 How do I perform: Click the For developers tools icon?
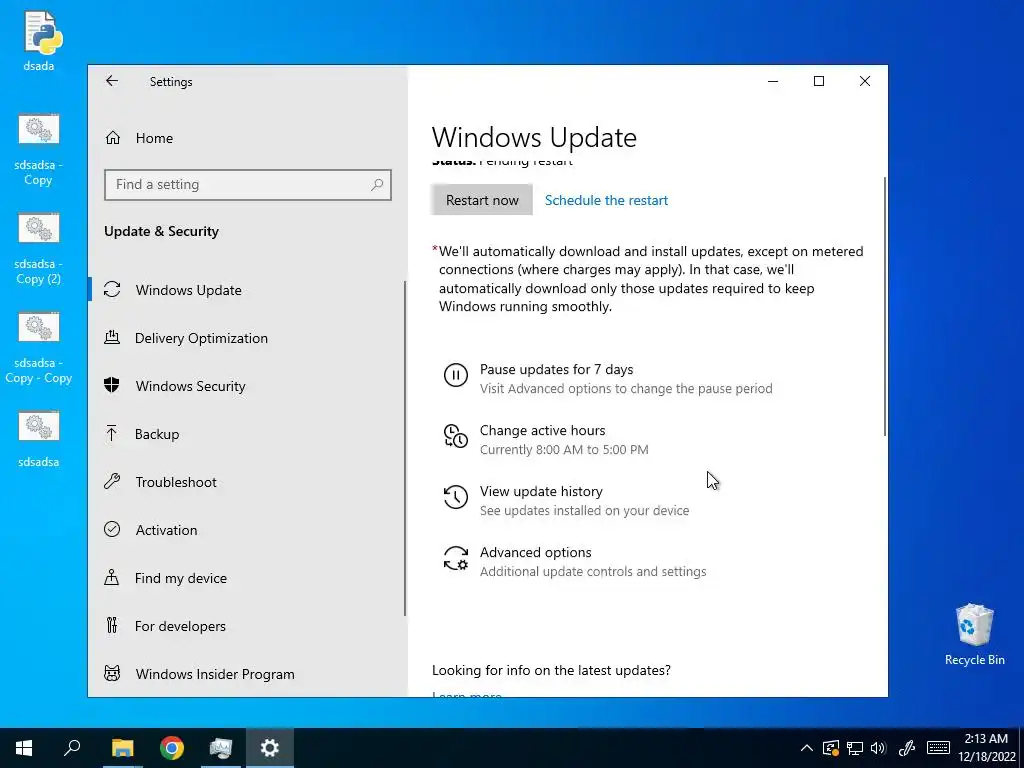click(x=112, y=626)
